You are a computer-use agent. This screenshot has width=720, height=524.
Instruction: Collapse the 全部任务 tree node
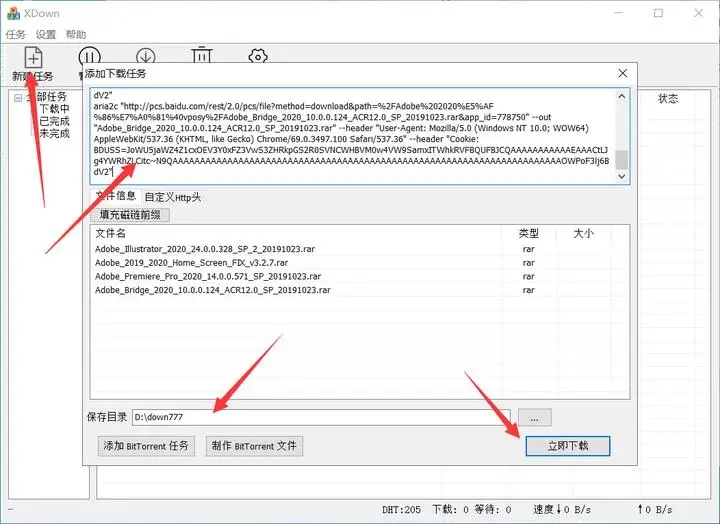point(18,98)
